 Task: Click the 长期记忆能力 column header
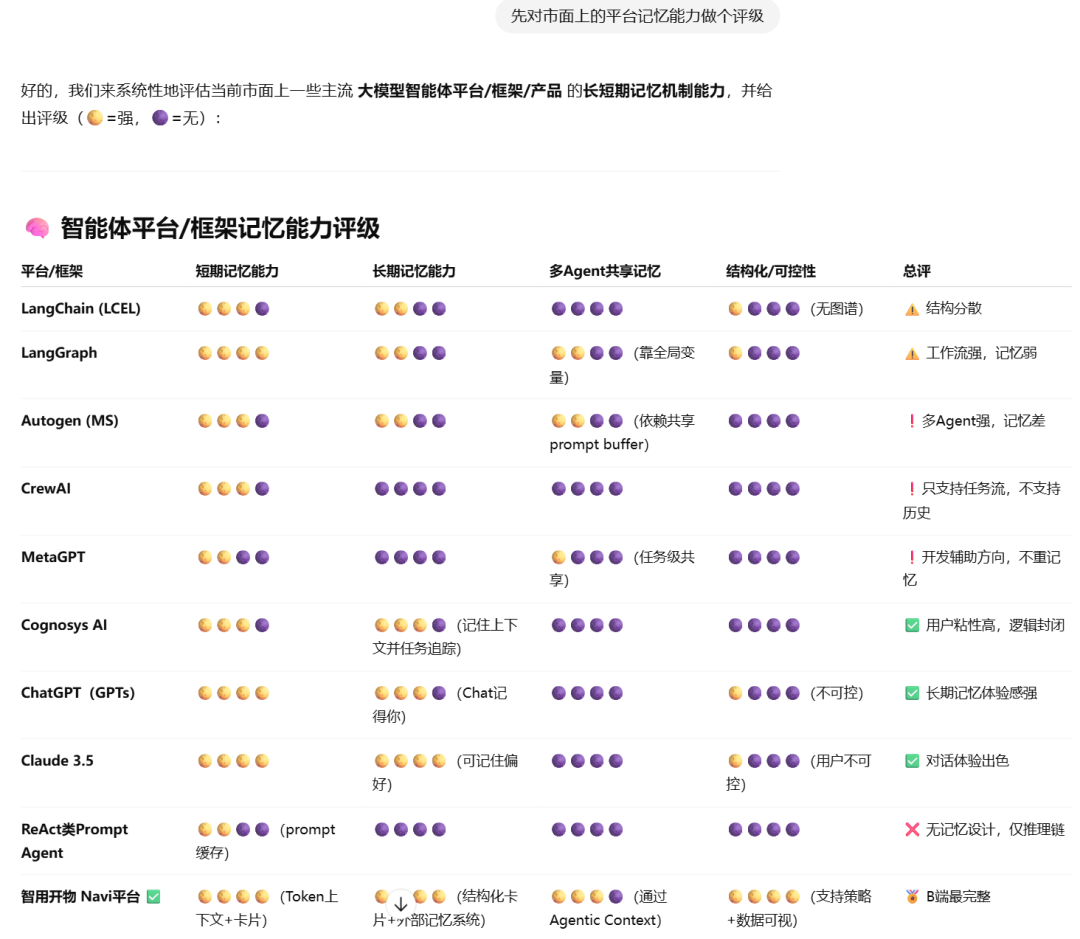414,271
